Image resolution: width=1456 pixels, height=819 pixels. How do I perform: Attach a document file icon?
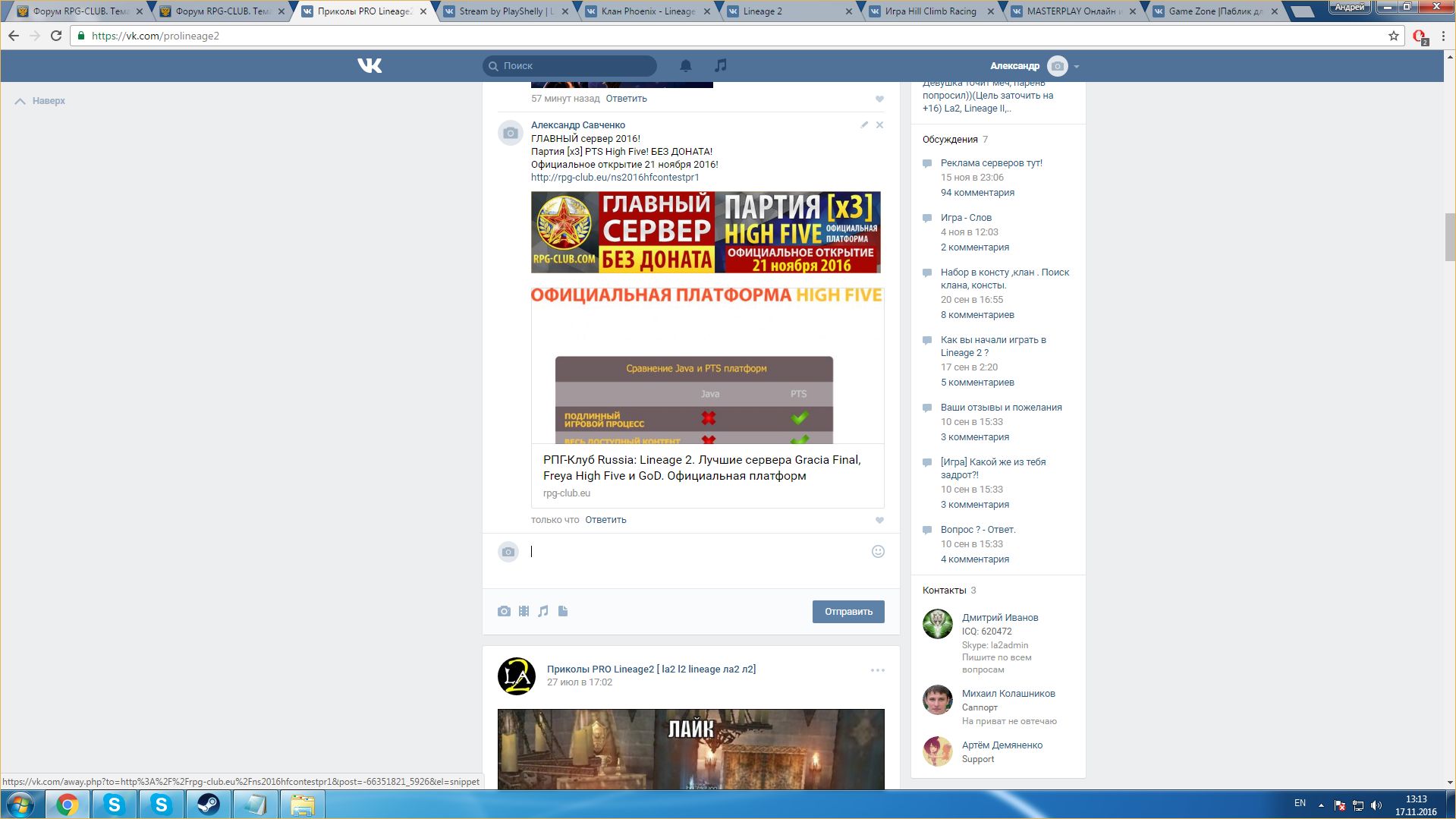pos(563,612)
